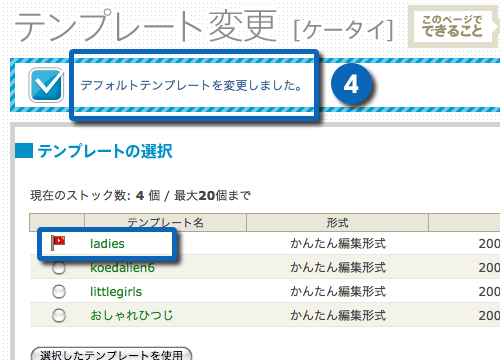Click the テンプレート変更 page title
The height and width of the screenshot is (360, 500).
145,26
